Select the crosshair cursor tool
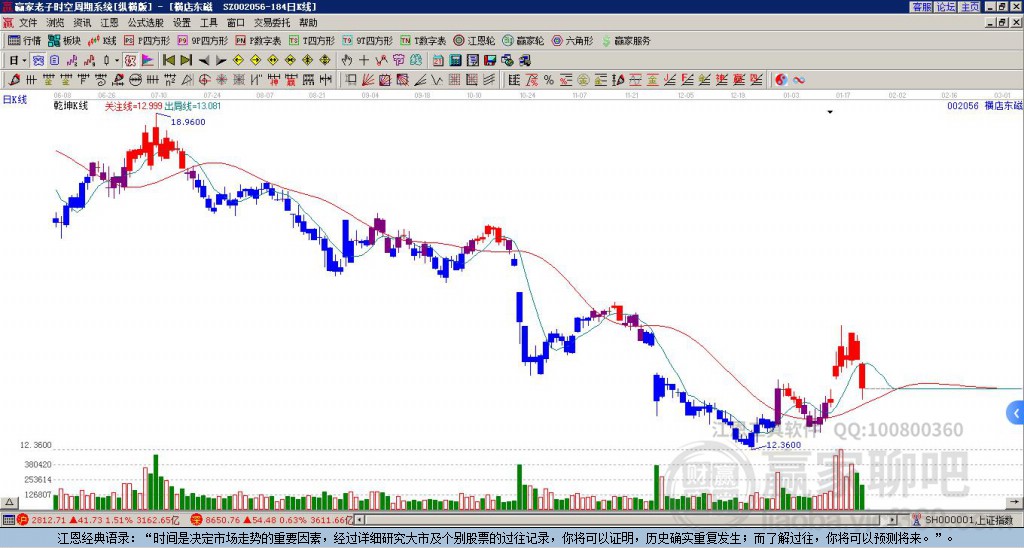Screen dimensions: 1024x548 point(364,61)
